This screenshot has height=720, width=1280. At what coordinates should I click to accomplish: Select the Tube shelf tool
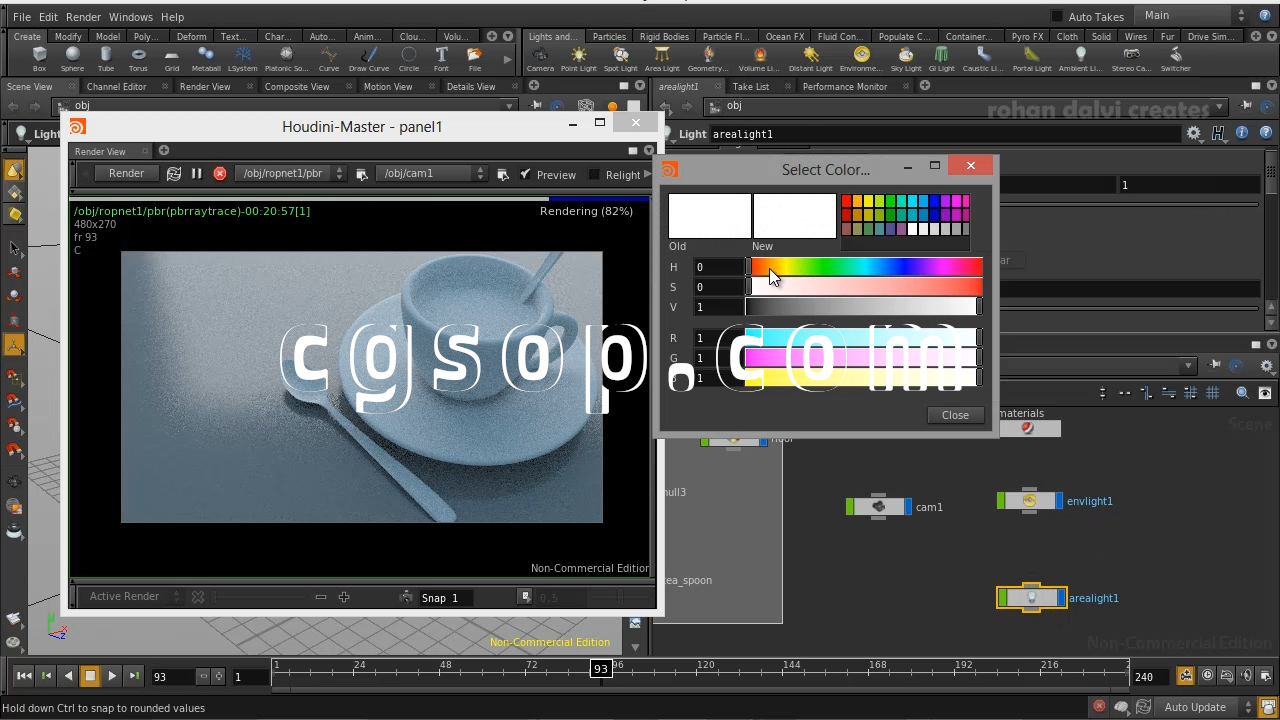(x=106, y=59)
